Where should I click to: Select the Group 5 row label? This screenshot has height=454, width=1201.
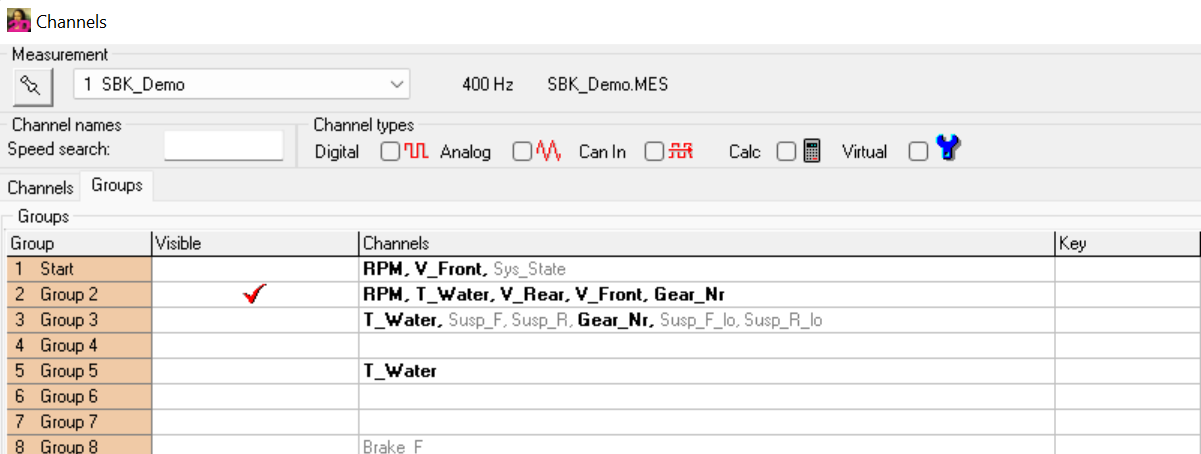[80, 371]
